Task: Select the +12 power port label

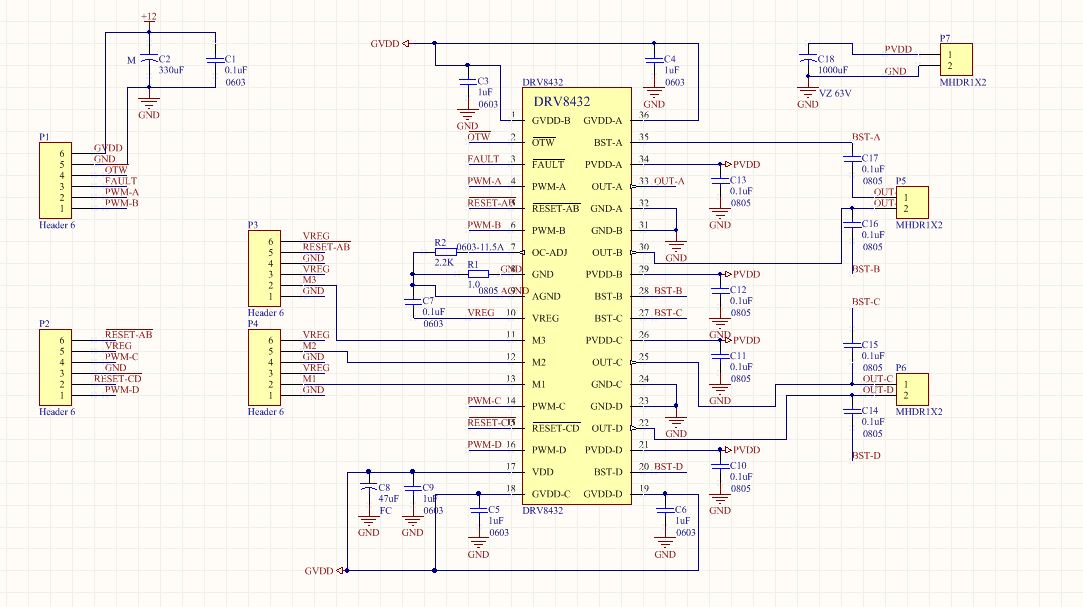Action: 148,17
